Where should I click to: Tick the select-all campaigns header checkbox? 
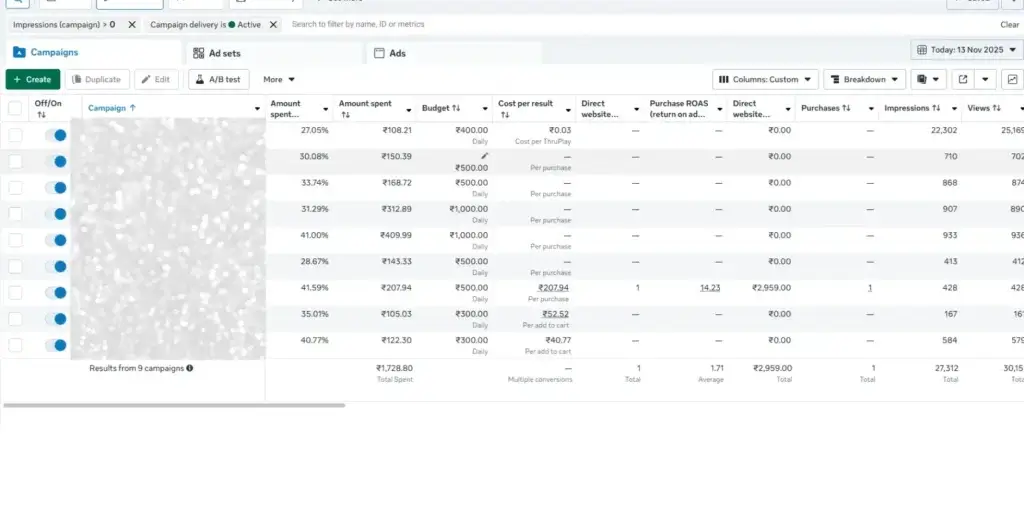click(x=15, y=108)
